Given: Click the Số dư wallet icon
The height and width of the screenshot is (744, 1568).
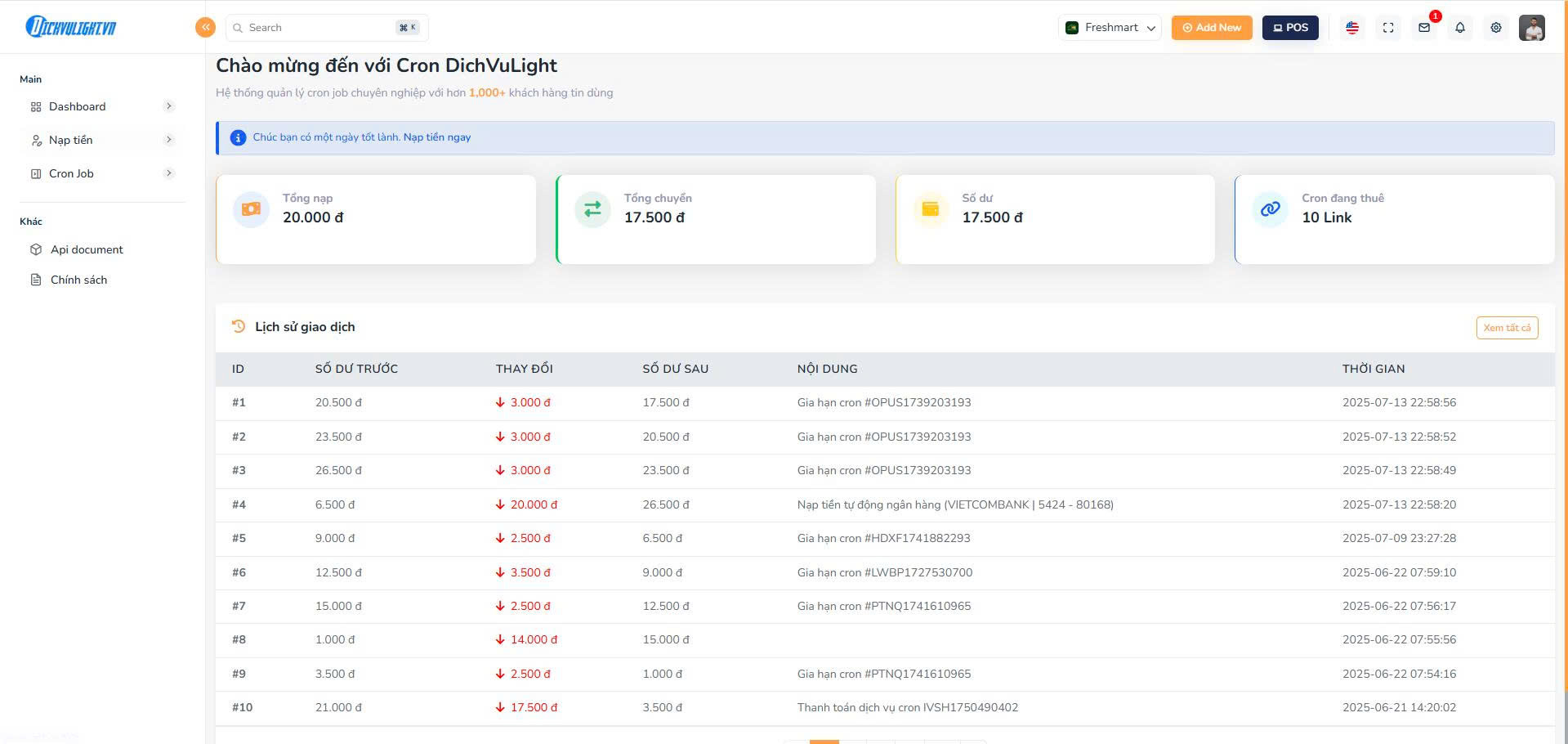Looking at the screenshot, I should (x=931, y=209).
